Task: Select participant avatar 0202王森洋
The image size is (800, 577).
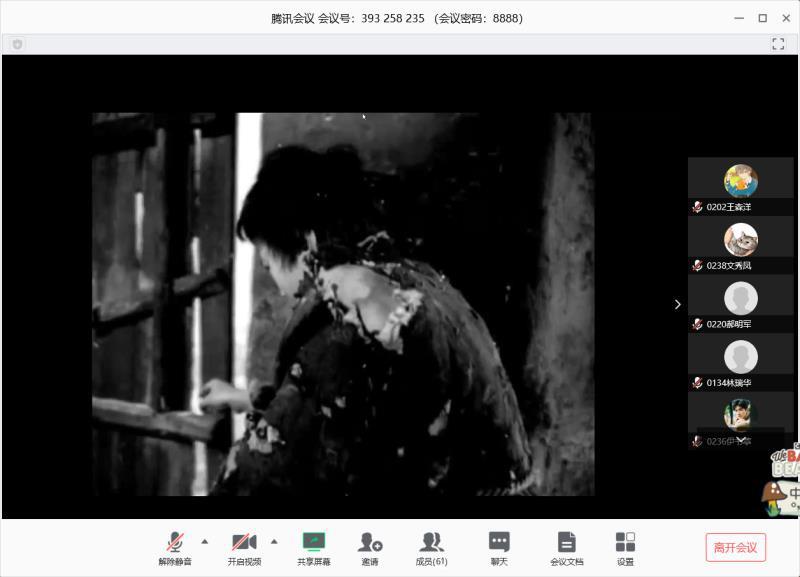Action: (x=740, y=181)
